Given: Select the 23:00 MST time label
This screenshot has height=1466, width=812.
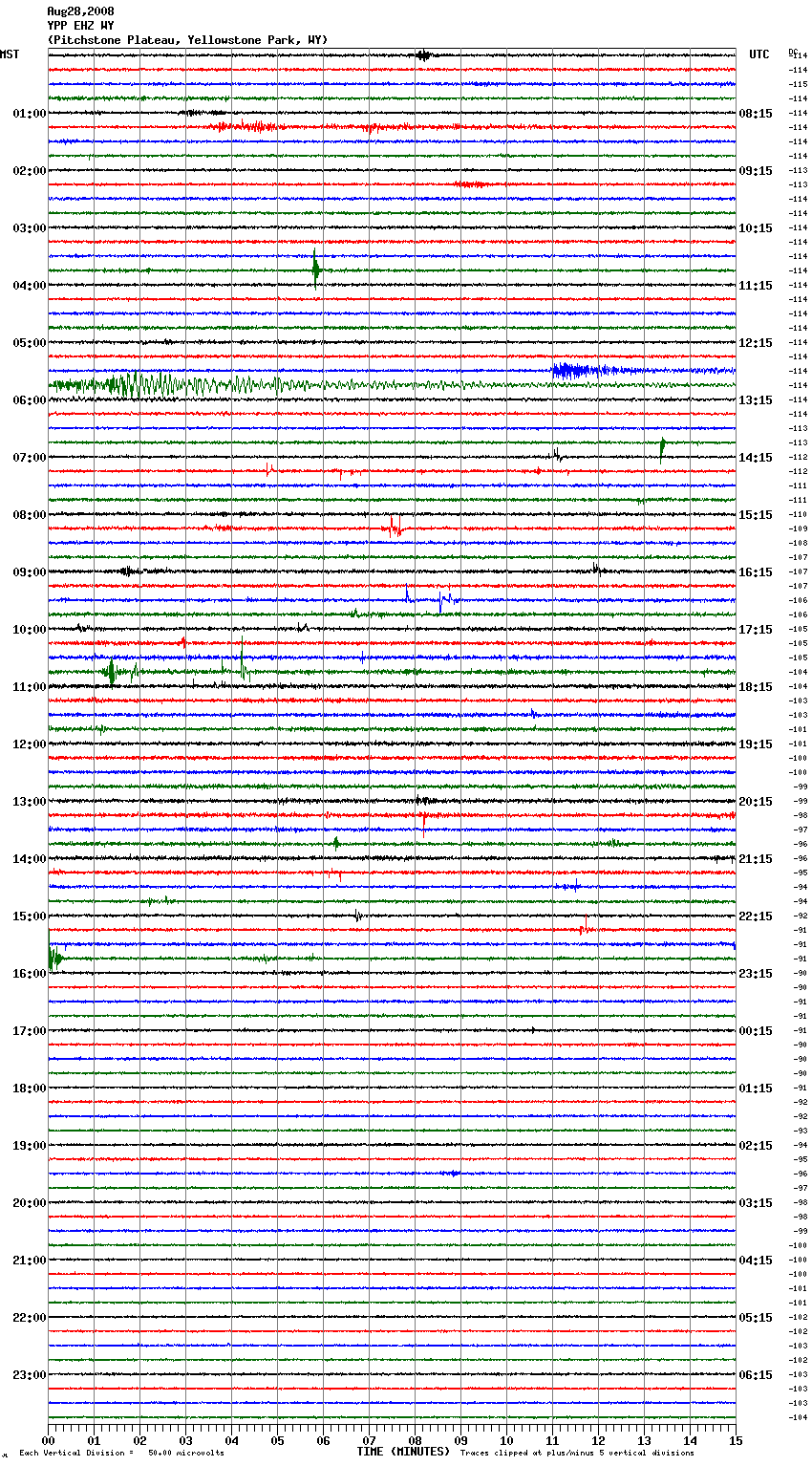Looking at the screenshot, I should [30, 1375].
